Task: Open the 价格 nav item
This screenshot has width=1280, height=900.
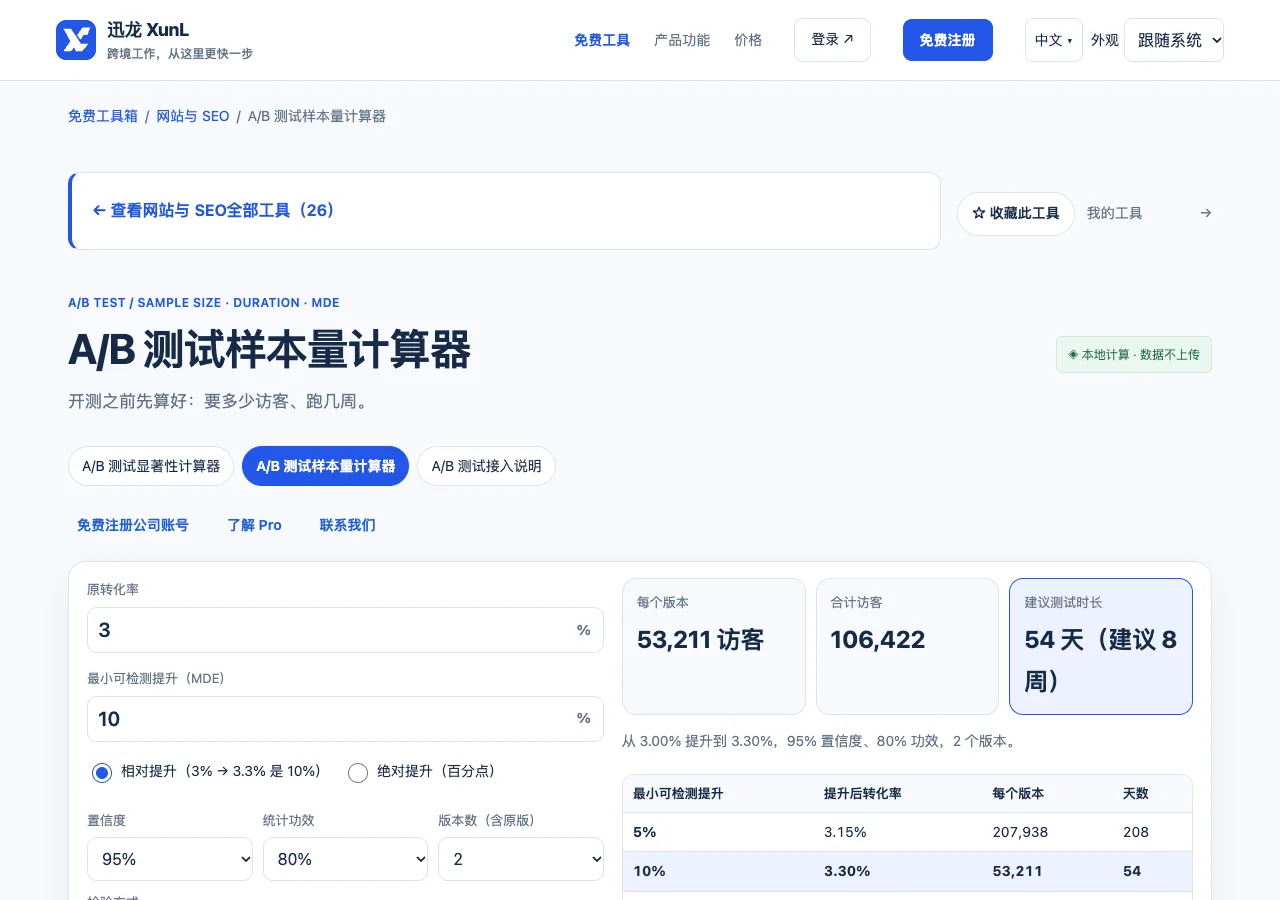Action: tap(748, 40)
